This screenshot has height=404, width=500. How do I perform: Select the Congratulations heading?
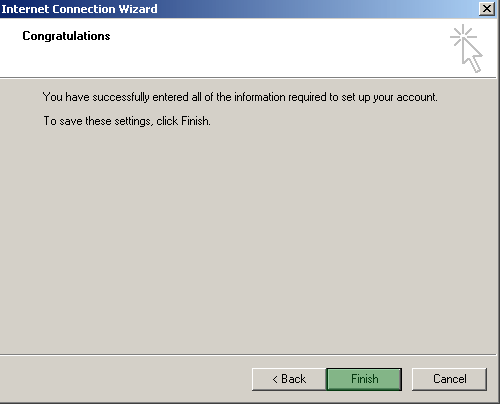(66, 36)
